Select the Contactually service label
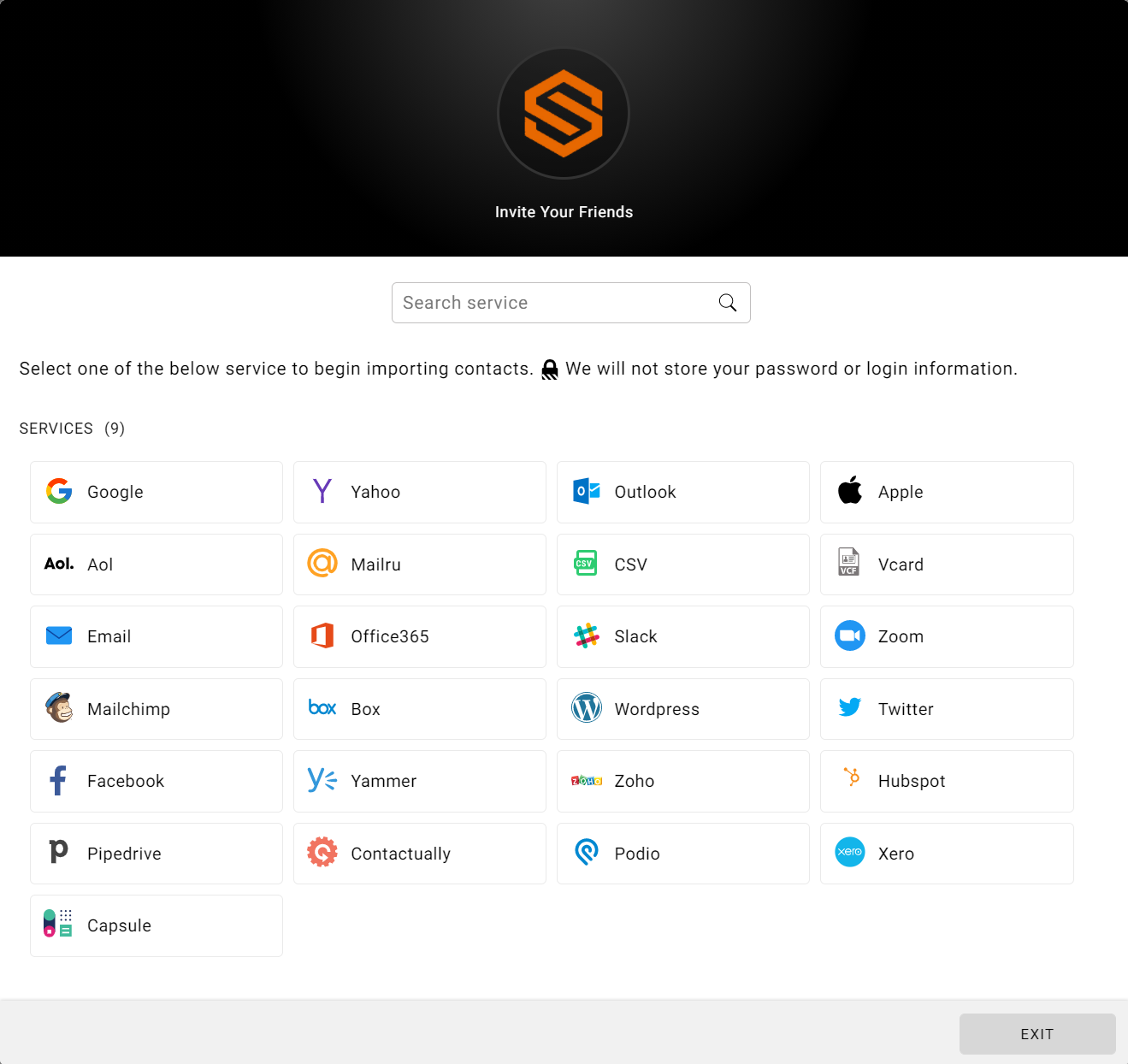 (x=400, y=854)
